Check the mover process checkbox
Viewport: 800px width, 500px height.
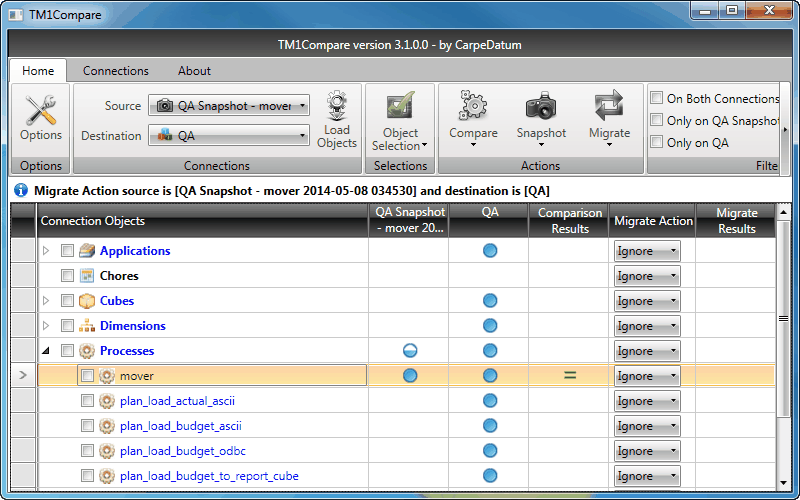[x=87, y=376]
